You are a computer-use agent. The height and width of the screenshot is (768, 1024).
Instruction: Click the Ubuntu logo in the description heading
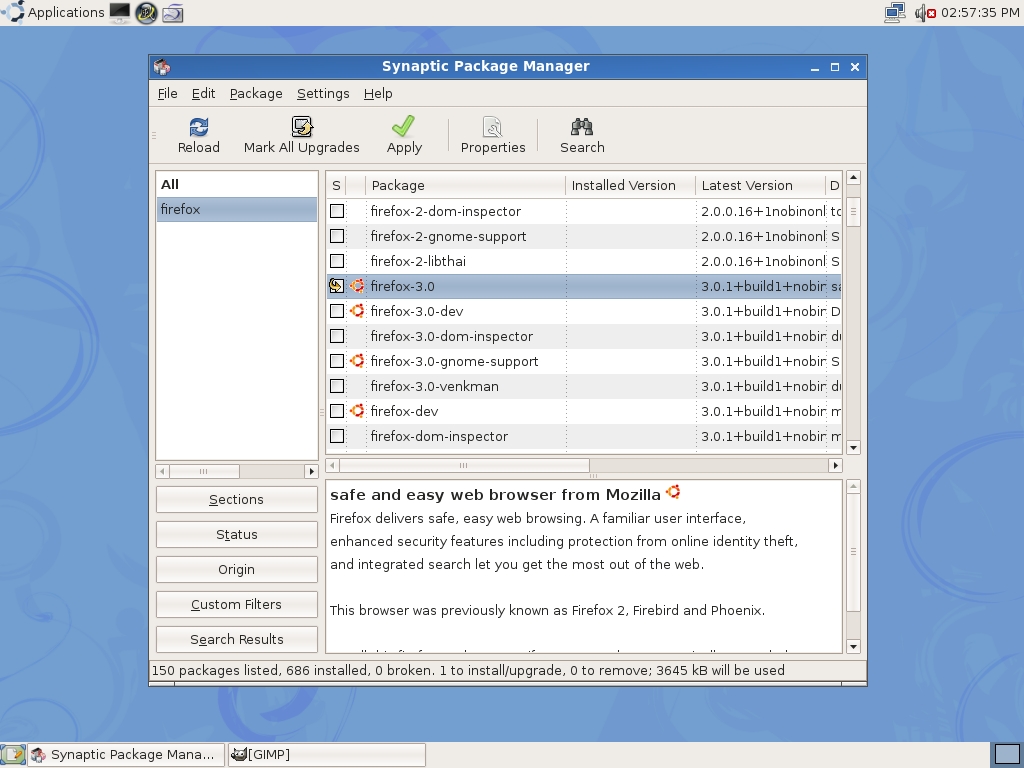tap(673, 492)
